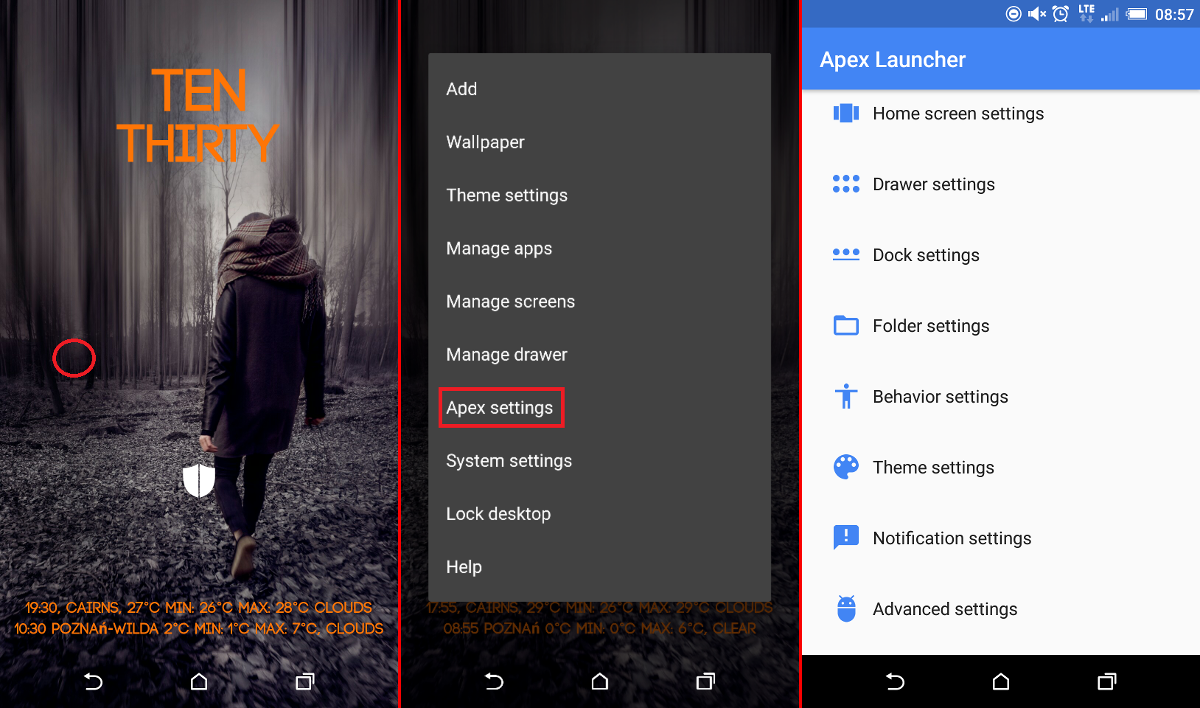Tap the Apex Launcher title
1200x708 pixels.
point(893,59)
